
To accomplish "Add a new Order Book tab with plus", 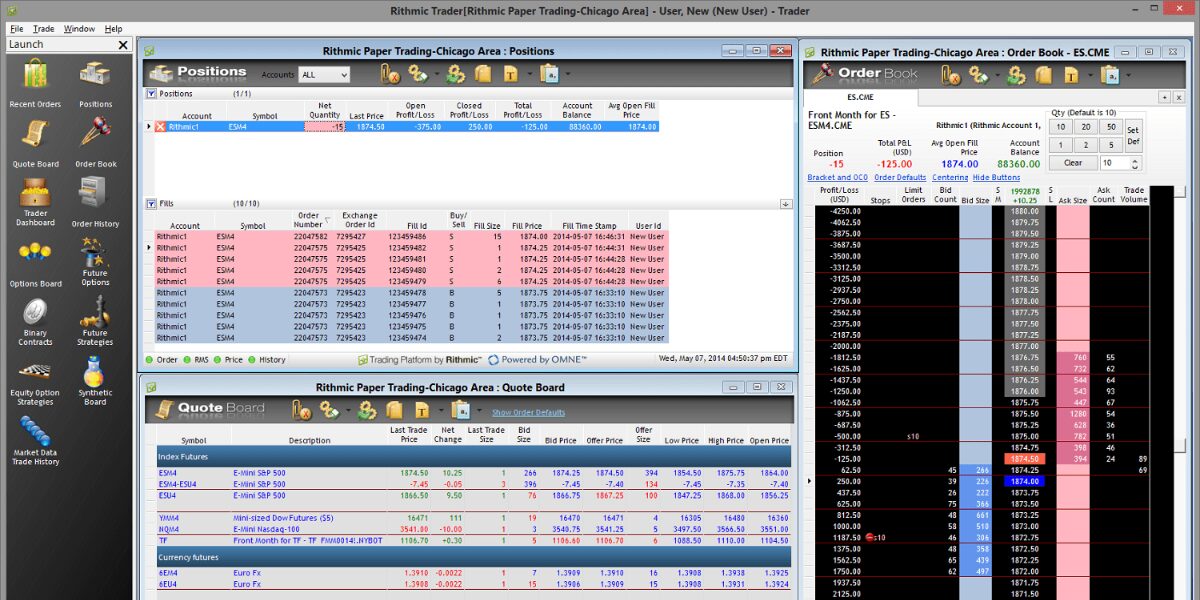I will [x=1165, y=97].
